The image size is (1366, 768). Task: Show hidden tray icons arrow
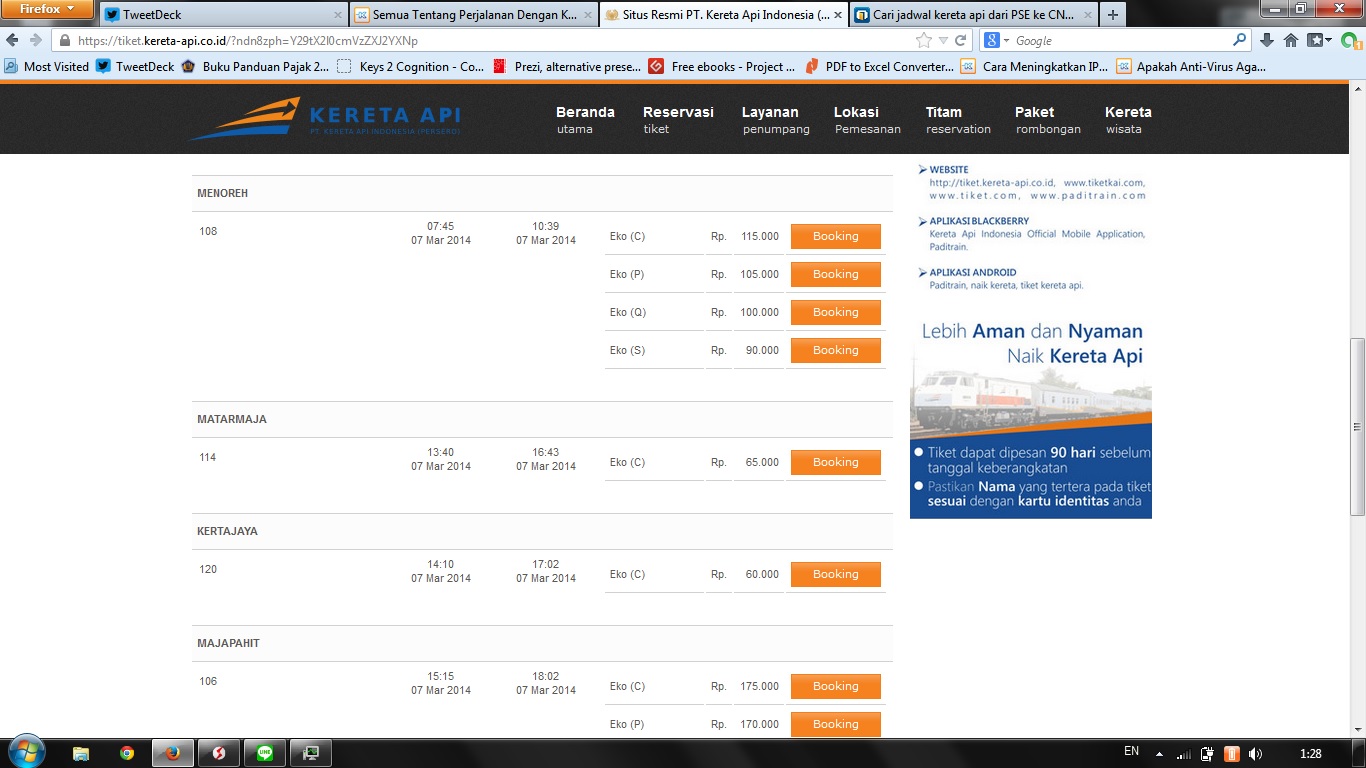[1159, 753]
